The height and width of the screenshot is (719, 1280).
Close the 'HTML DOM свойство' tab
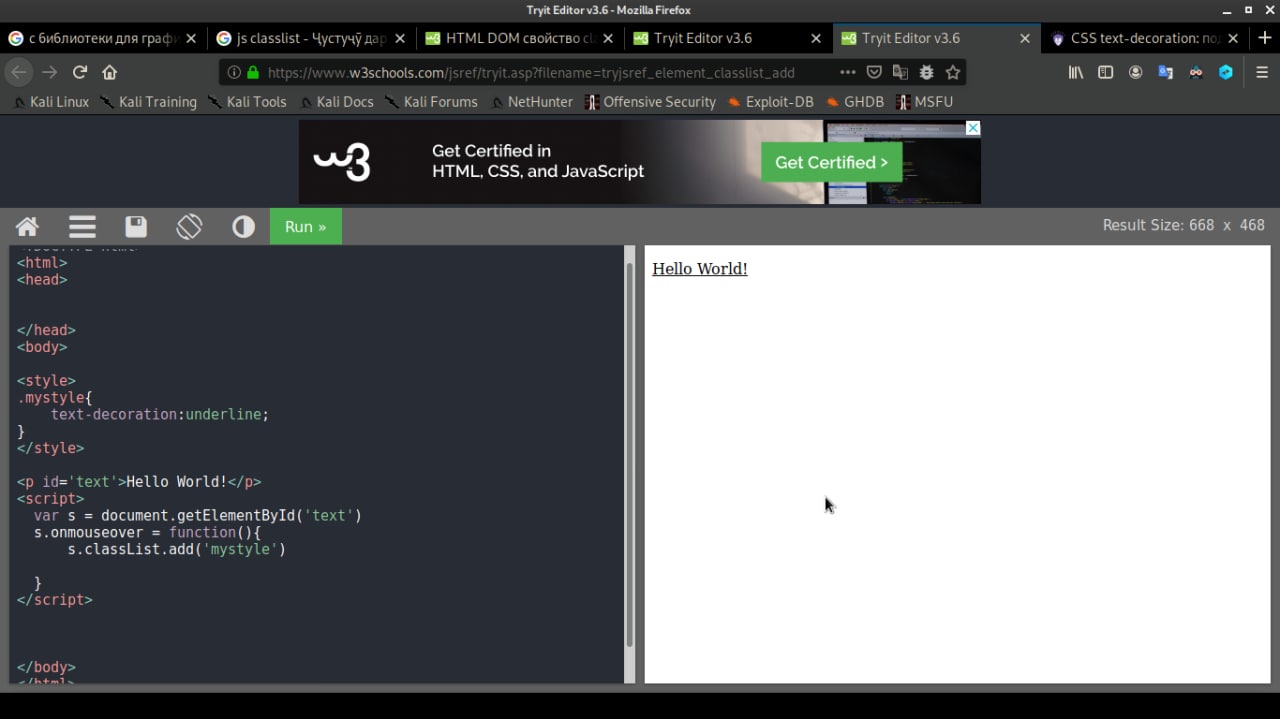click(608, 38)
